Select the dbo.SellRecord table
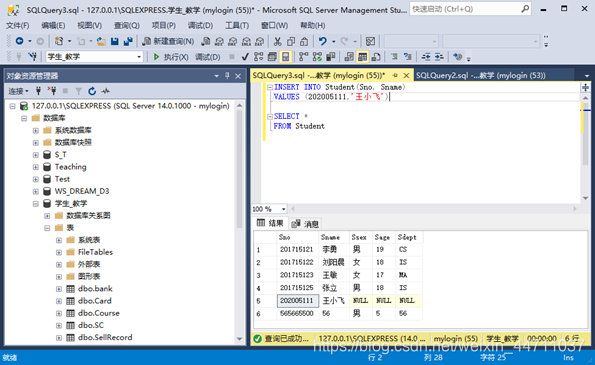 [105, 337]
